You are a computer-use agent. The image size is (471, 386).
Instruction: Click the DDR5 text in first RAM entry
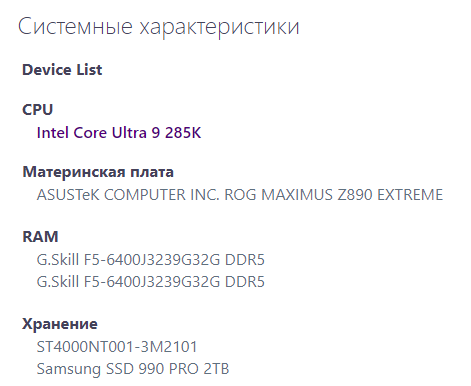[x=245, y=260]
